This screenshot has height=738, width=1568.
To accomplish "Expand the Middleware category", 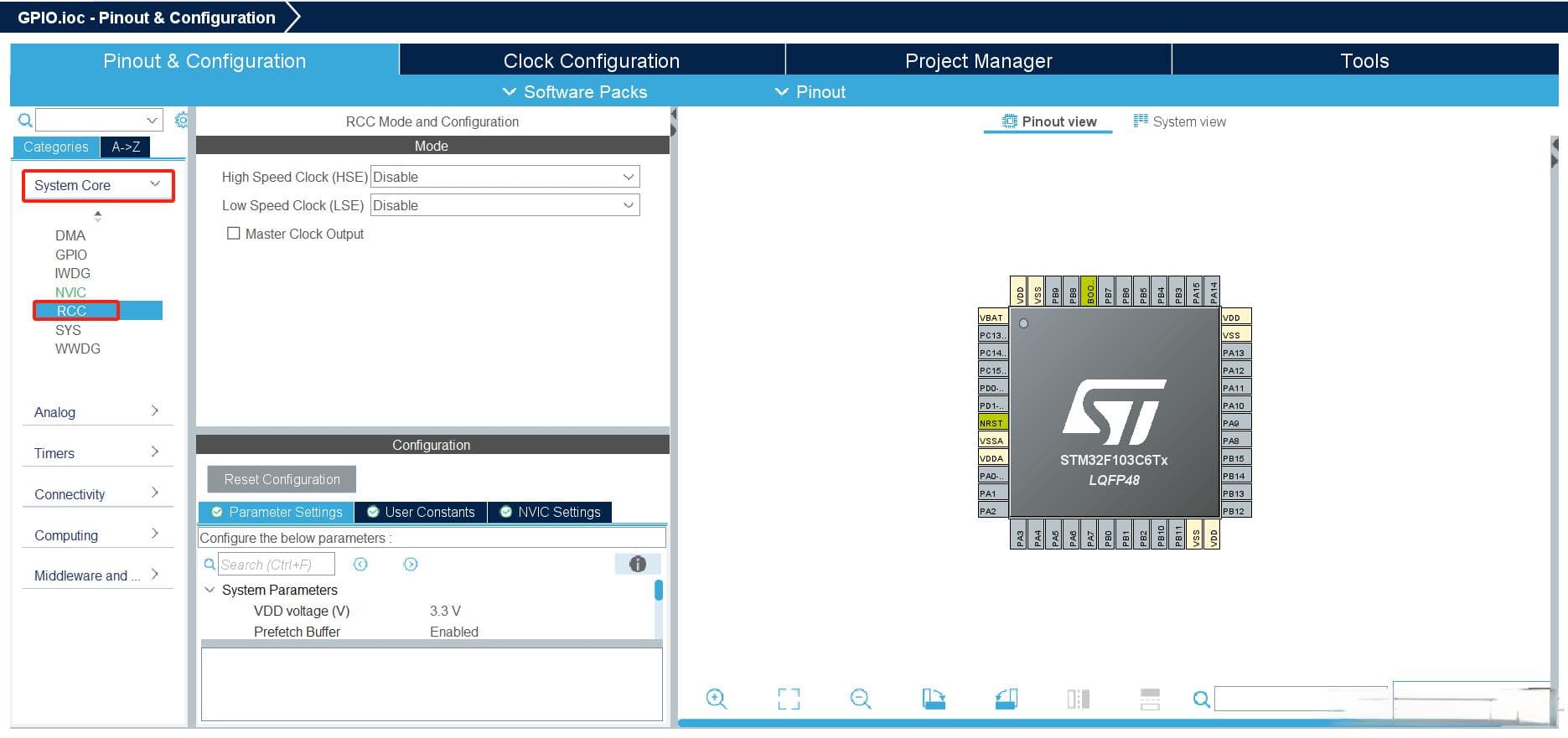I will coord(97,575).
